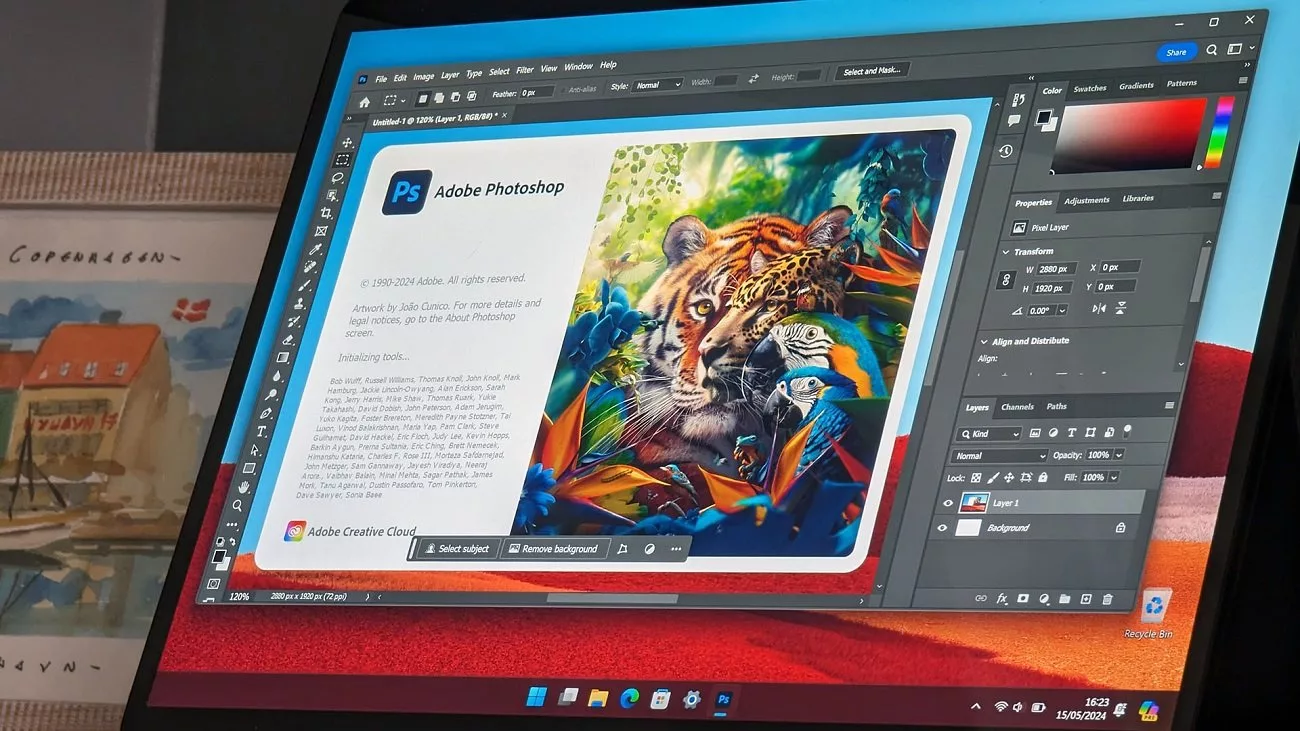Image resolution: width=1300 pixels, height=731 pixels.
Task: Toggle filter for pixel layers
Action: click(1036, 433)
